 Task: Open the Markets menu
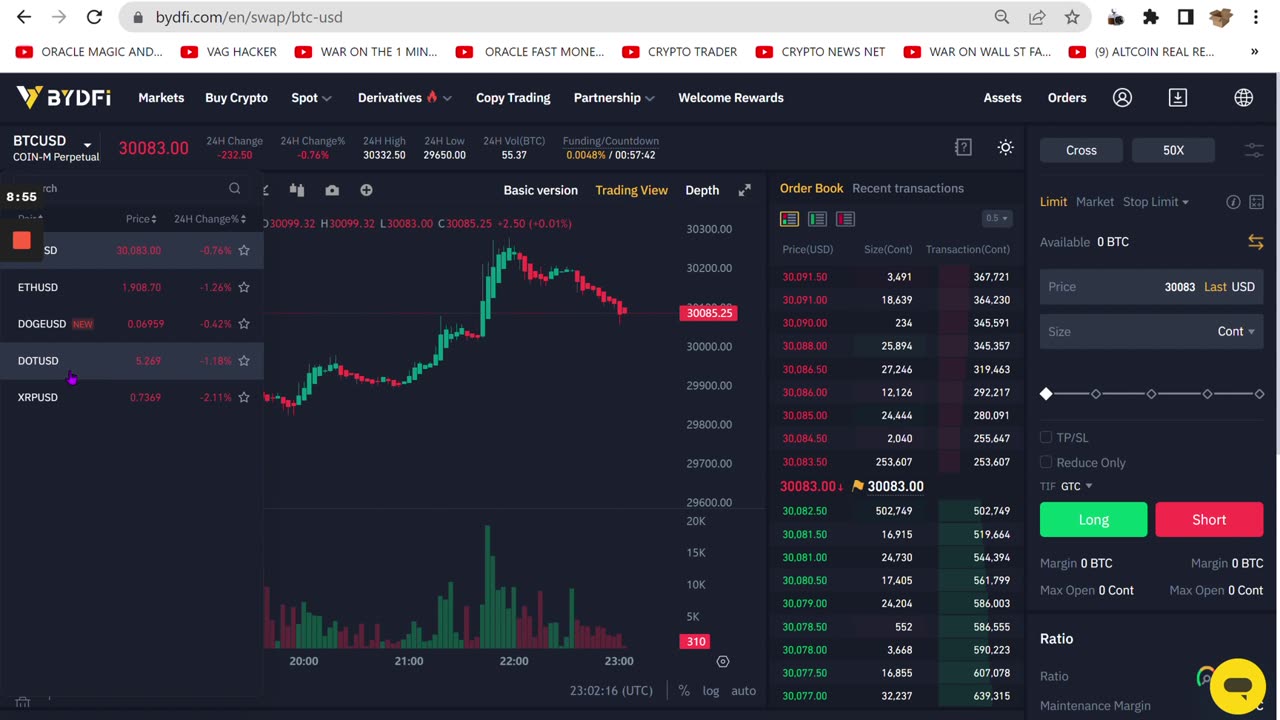pyautogui.click(x=161, y=98)
